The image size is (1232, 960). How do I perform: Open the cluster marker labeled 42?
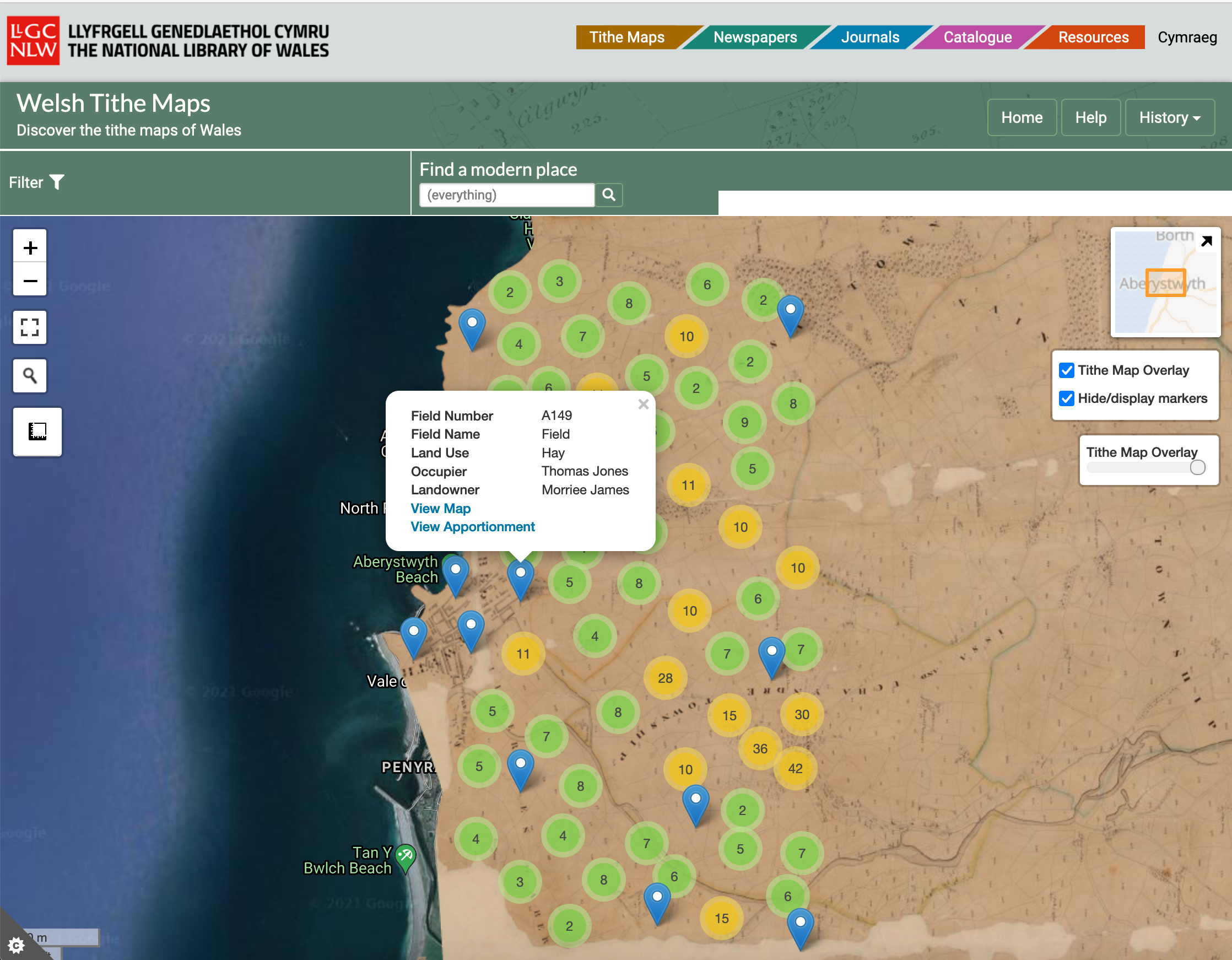[x=795, y=768]
